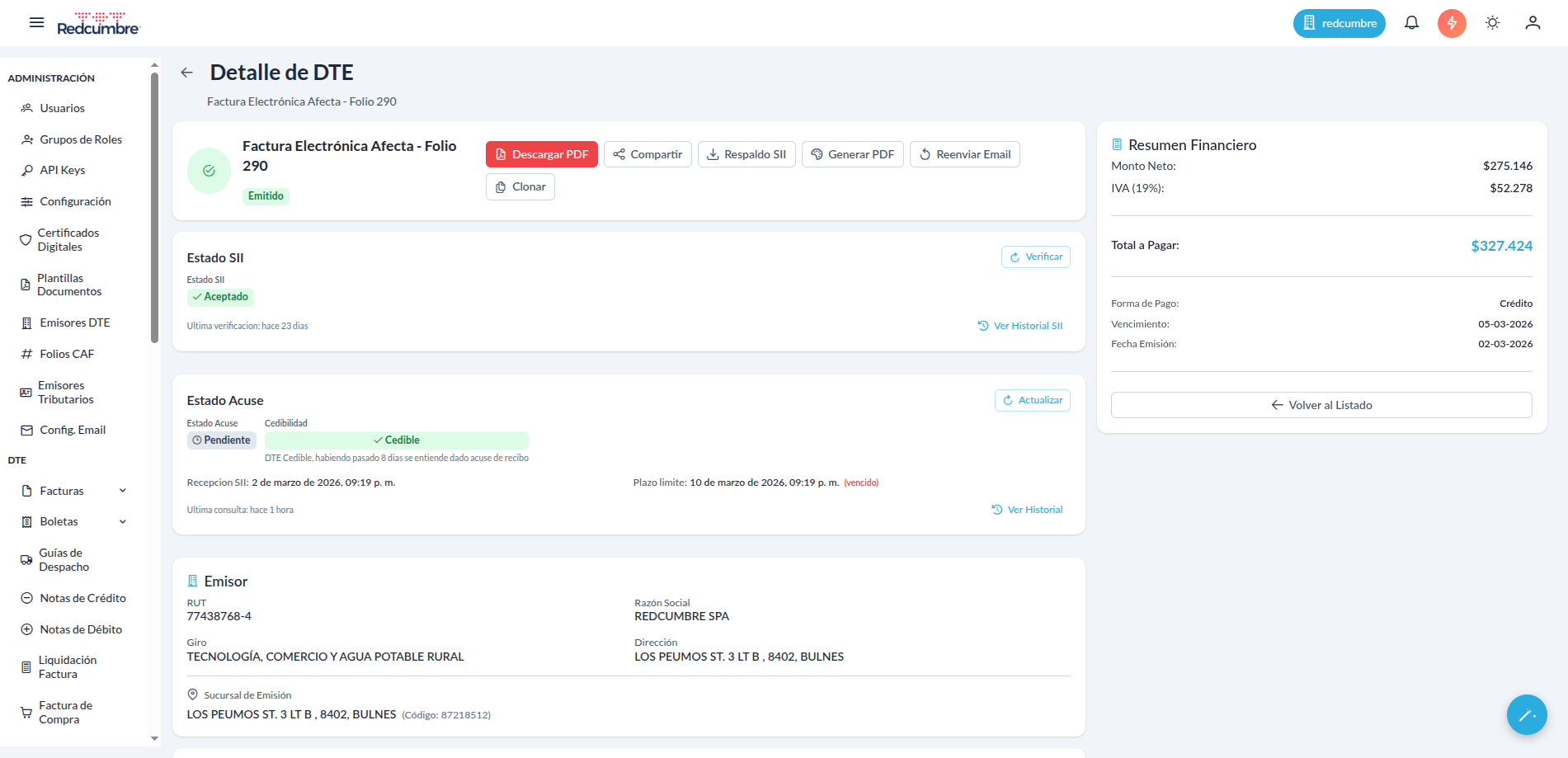This screenshot has width=1568, height=758.
Task: Click Respaldo SII button
Action: [746, 154]
